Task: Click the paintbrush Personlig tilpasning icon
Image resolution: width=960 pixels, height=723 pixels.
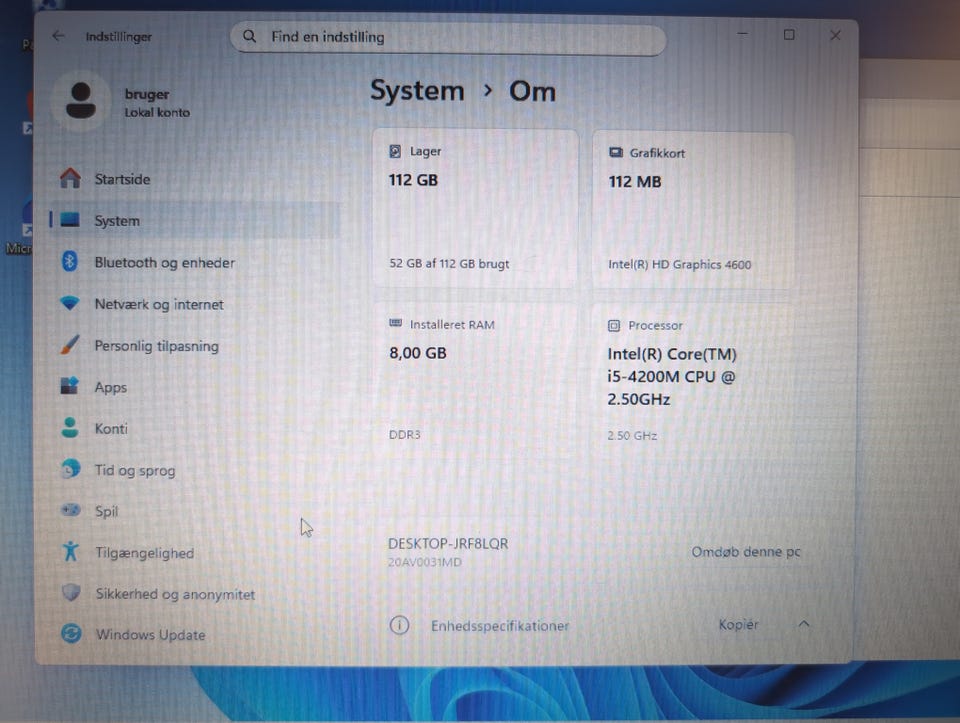Action: [70, 344]
